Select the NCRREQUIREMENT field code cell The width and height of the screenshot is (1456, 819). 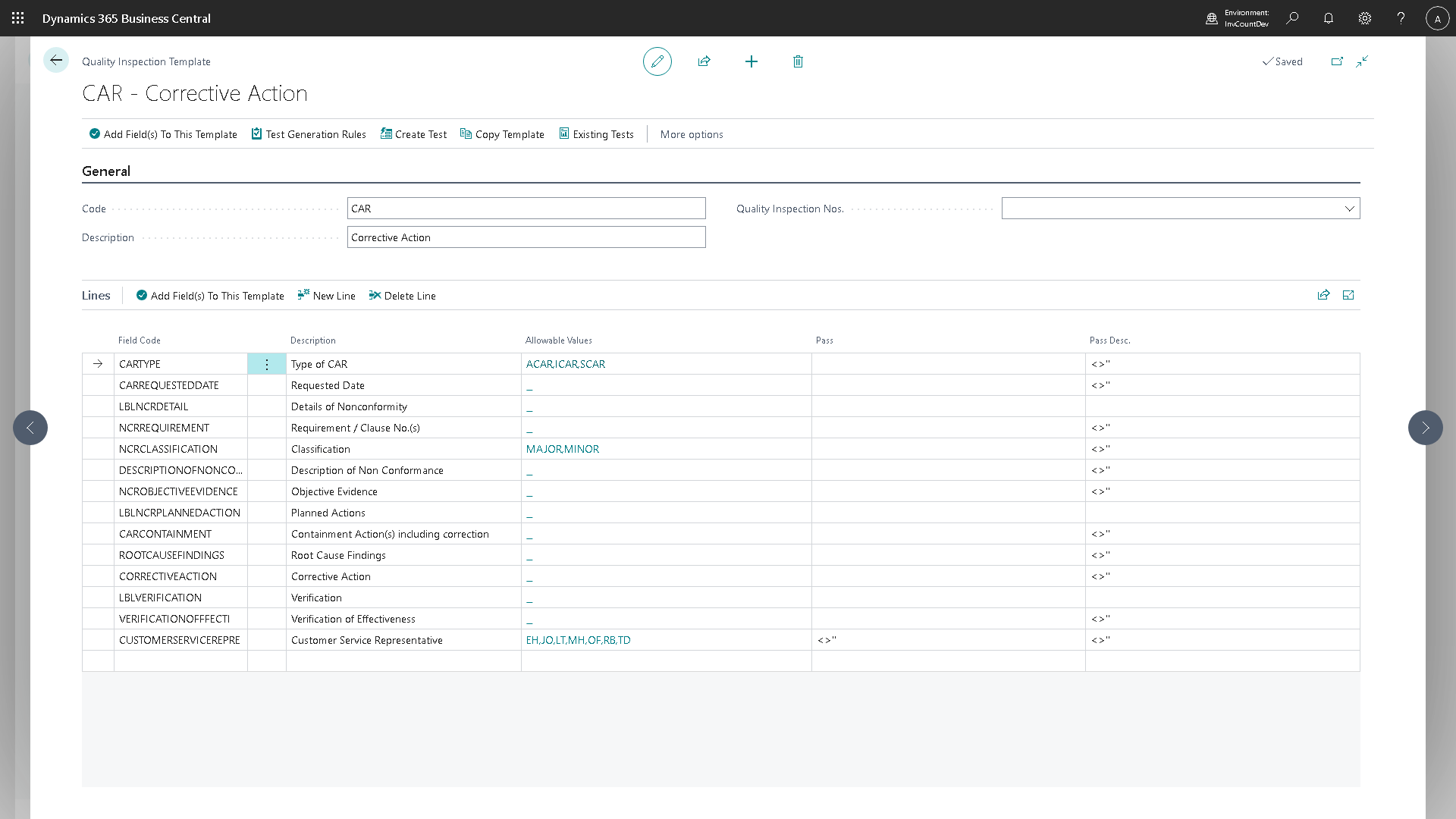tap(180, 428)
